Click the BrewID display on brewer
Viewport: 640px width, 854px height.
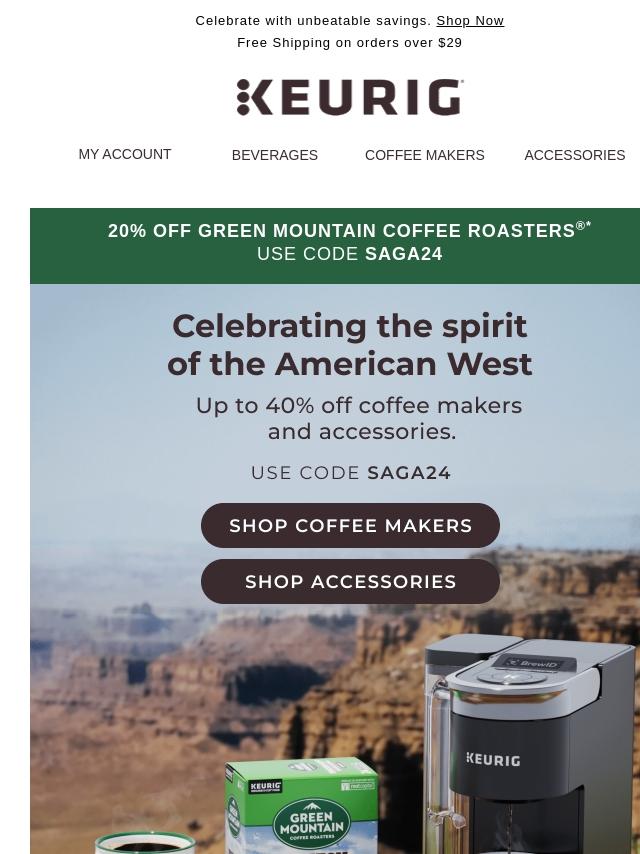(x=534, y=663)
